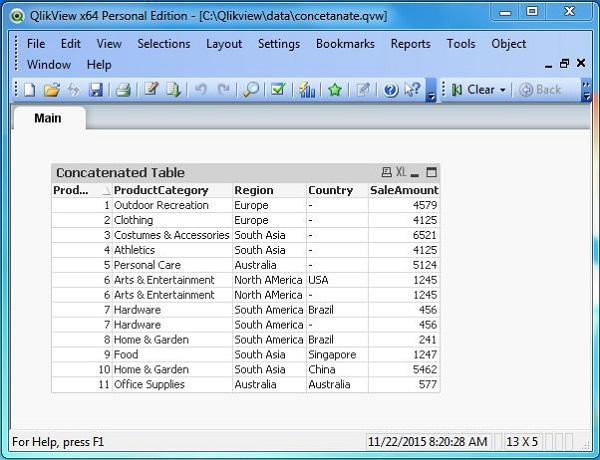Open the Settings menu
The image size is (600, 460).
tap(279, 44)
